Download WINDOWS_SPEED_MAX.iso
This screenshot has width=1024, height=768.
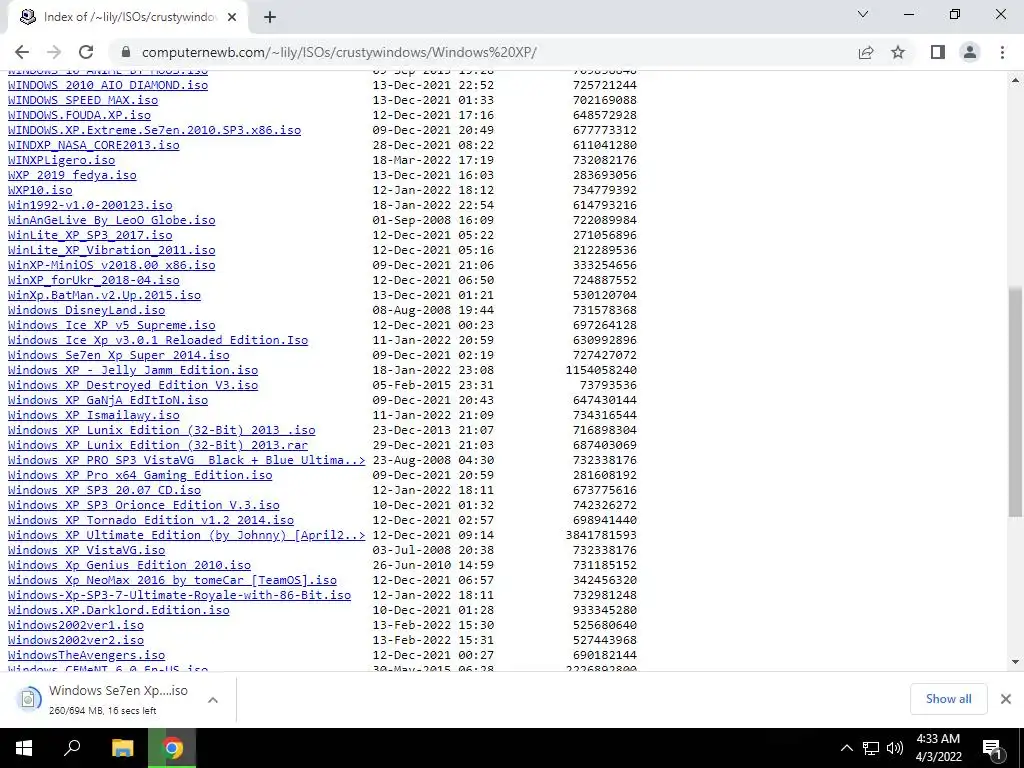83,100
